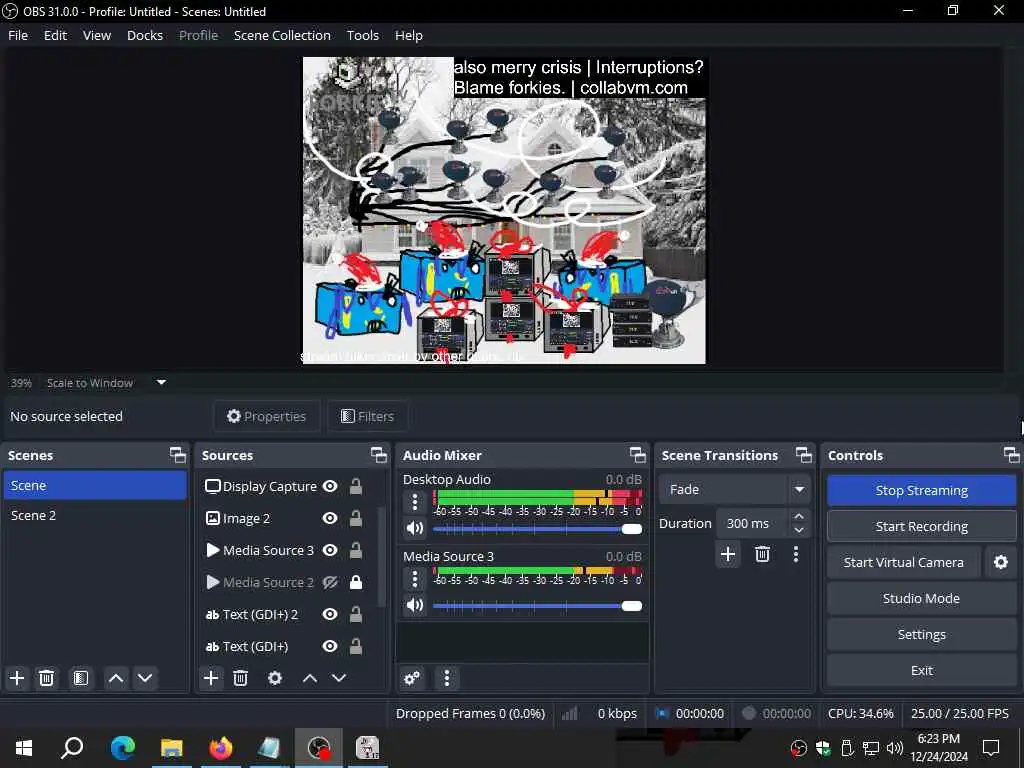Click Start Recording button

[x=921, y=526]
